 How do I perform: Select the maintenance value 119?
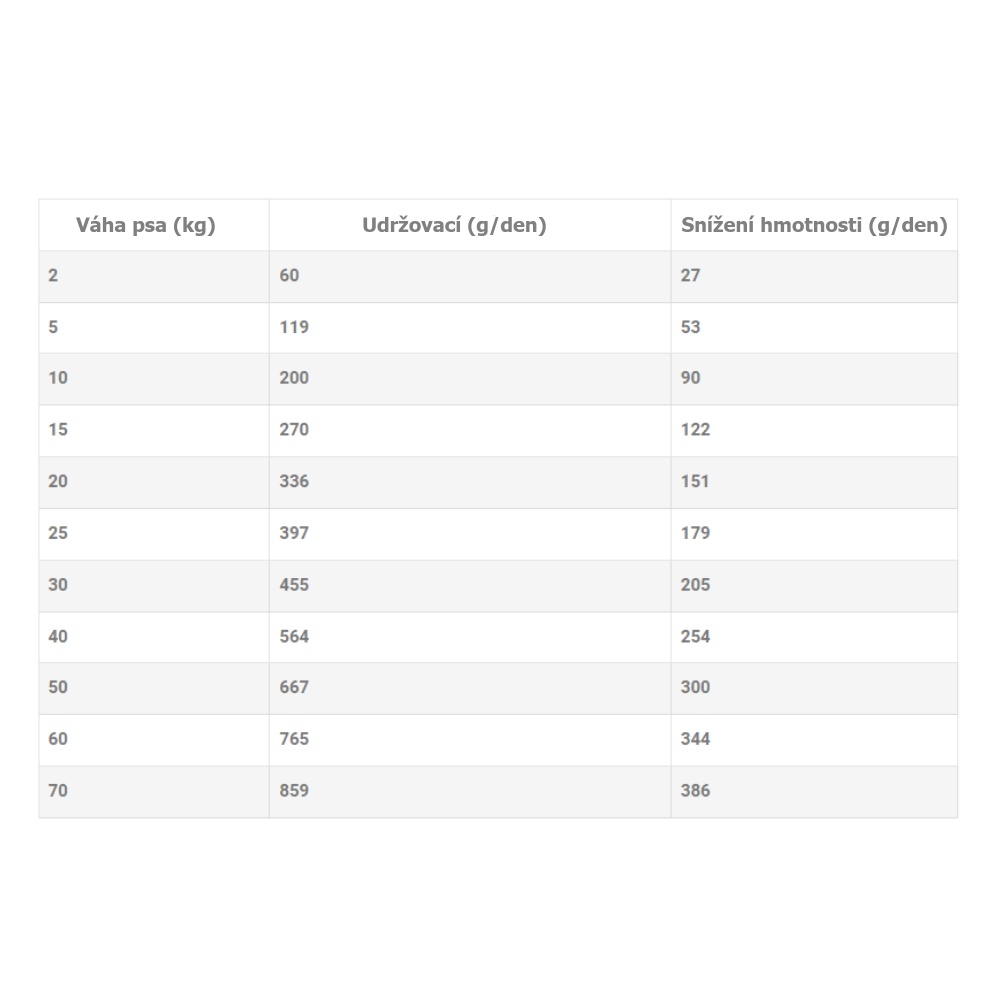pyautogui.click(x=294, y=327)
